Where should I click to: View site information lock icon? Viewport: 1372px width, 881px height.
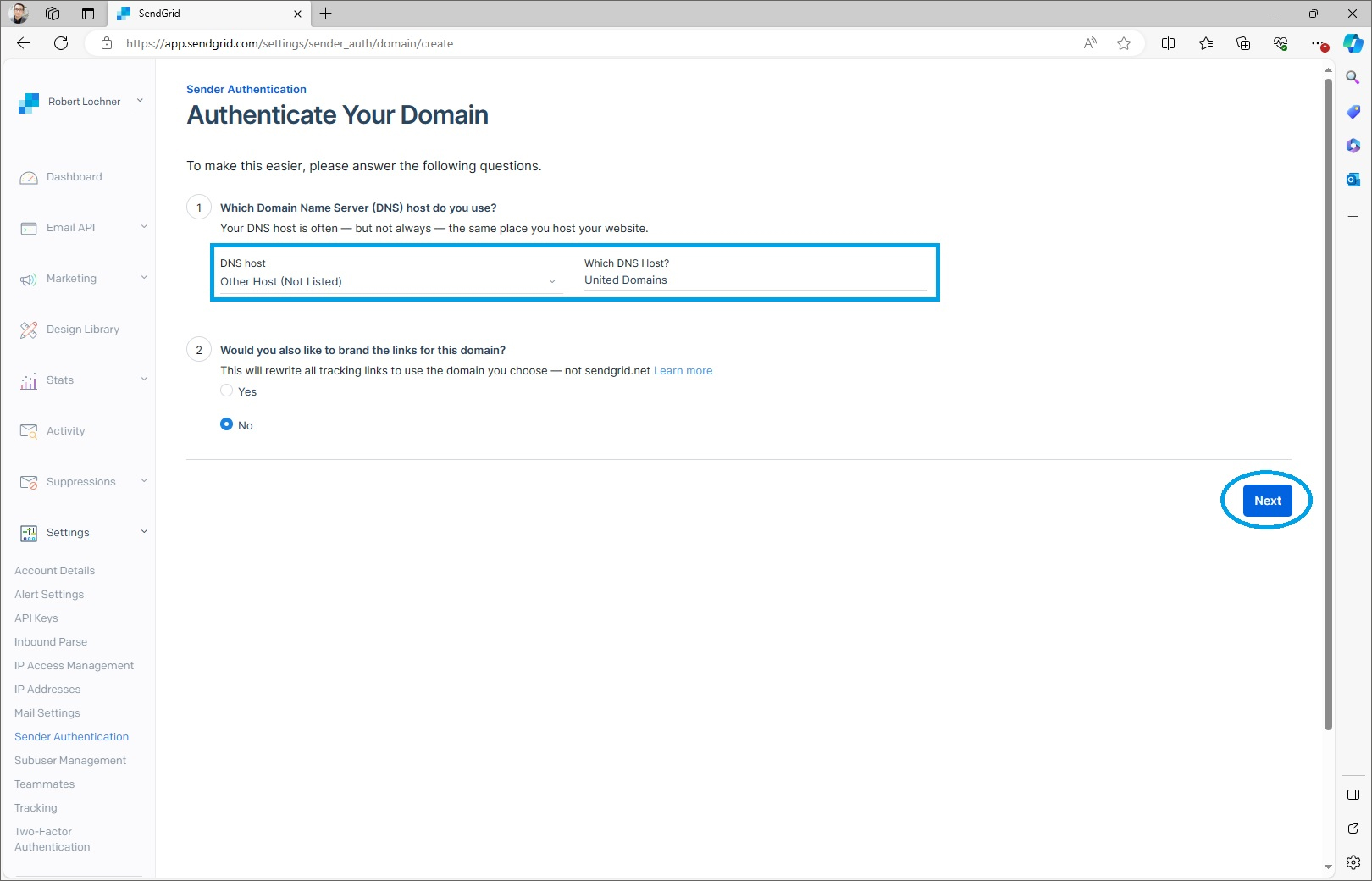click(x=107, y=43)
